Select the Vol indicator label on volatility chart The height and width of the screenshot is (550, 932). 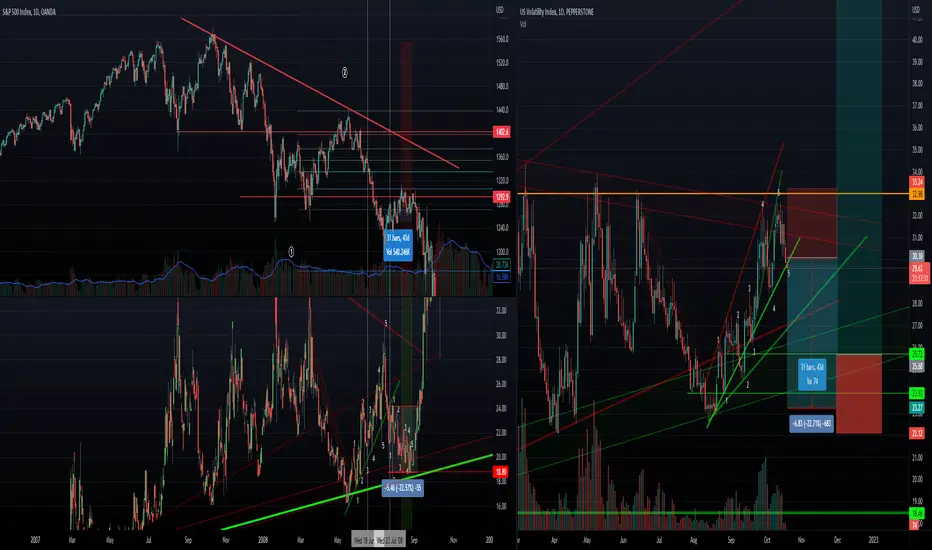click(x=523, y=24)
